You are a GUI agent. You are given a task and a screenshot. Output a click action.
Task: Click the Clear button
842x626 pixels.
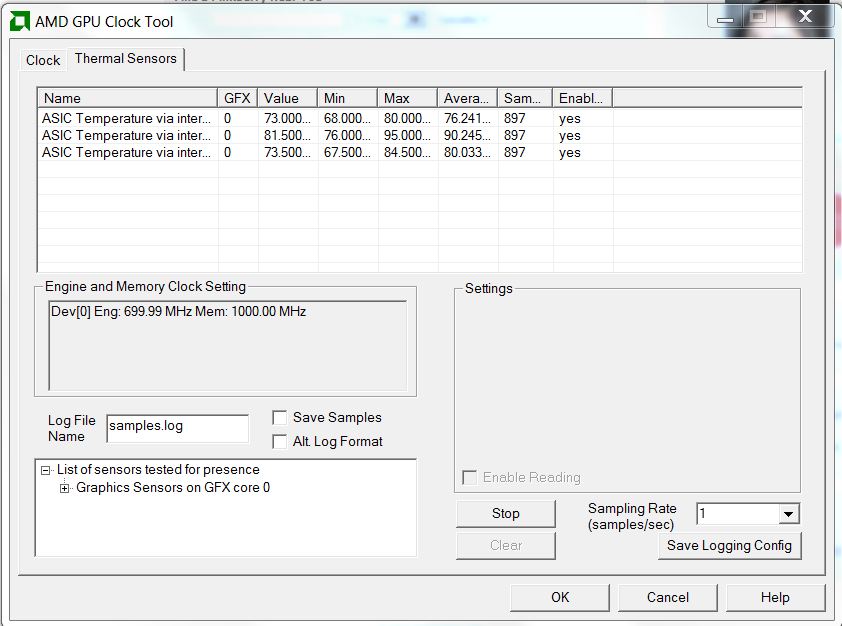pyautogui.click(x=506, y=545)
